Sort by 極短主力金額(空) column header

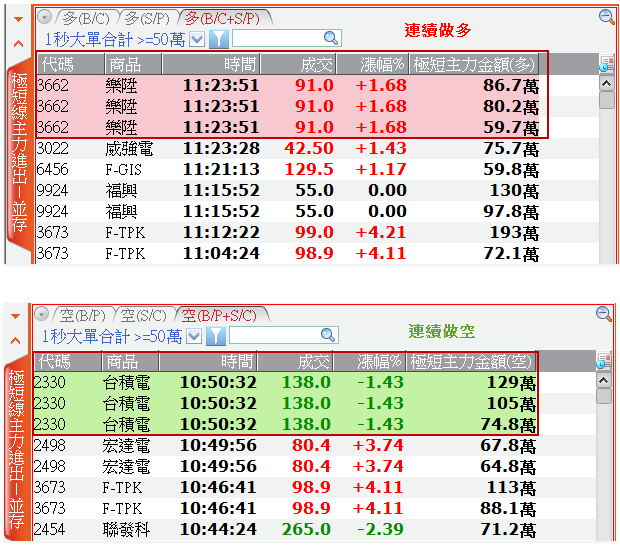click(472, 361)
